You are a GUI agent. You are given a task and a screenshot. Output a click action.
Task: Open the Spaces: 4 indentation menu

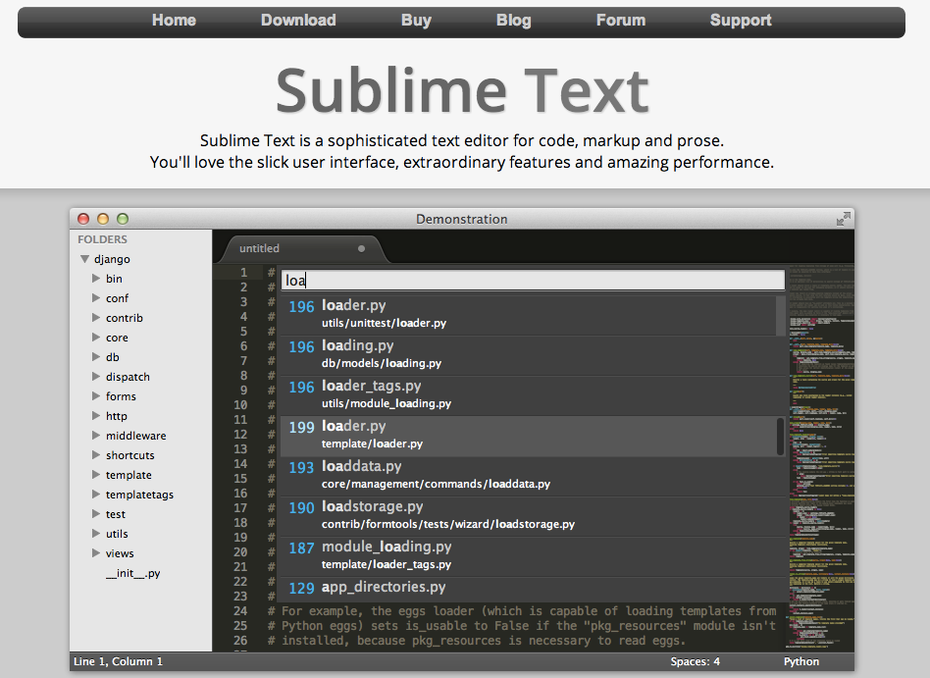(695, 661)
